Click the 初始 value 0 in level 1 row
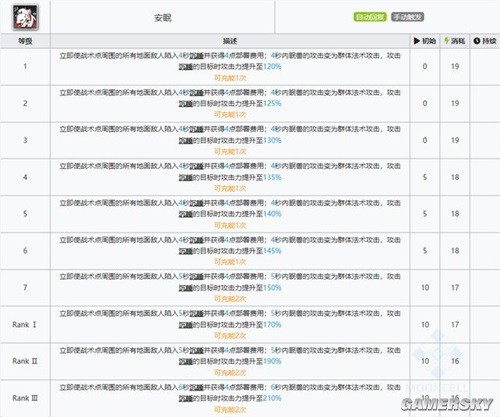 coord(425,66)
